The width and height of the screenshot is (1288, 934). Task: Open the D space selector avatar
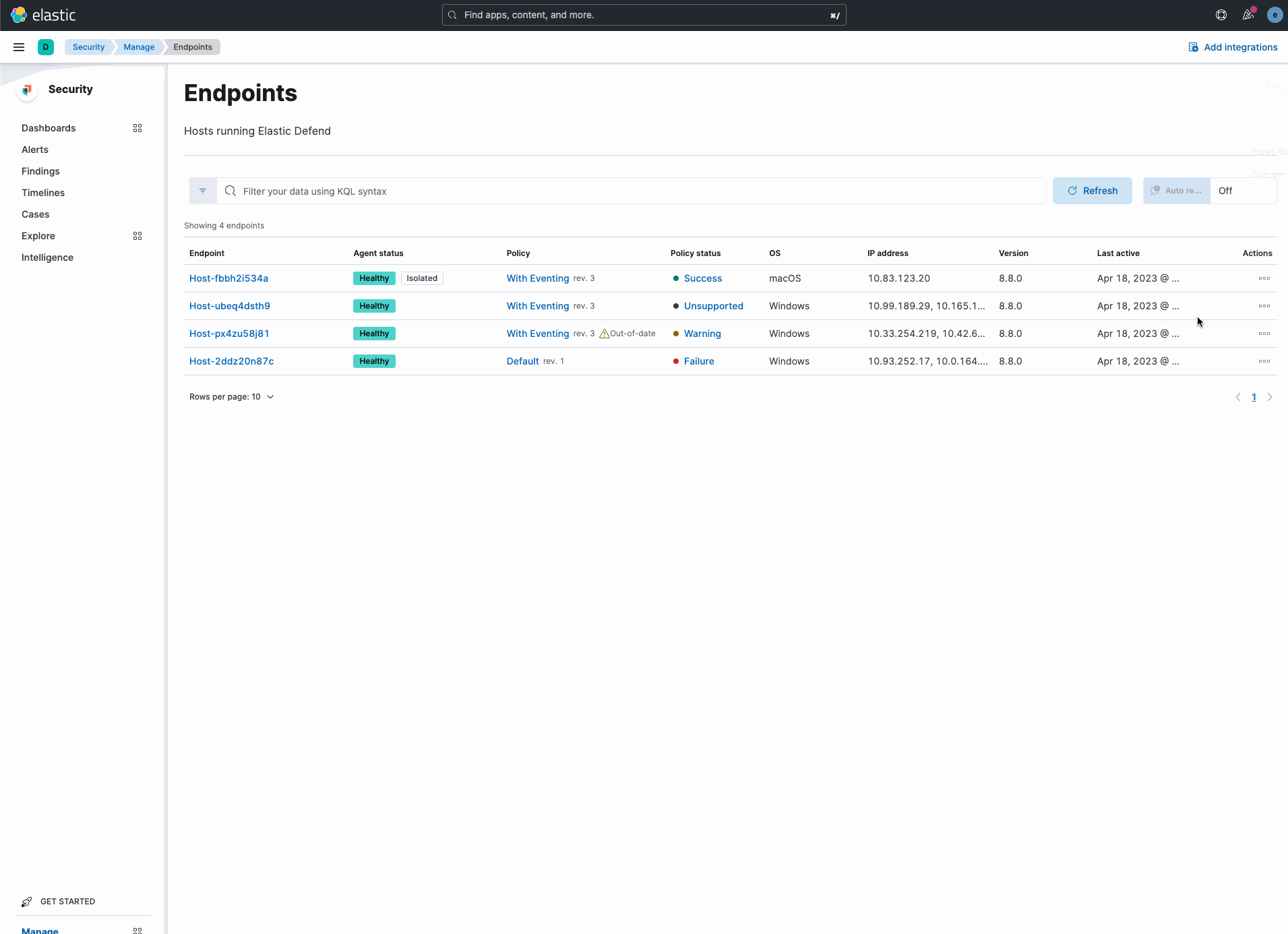[x=46, y=47]
